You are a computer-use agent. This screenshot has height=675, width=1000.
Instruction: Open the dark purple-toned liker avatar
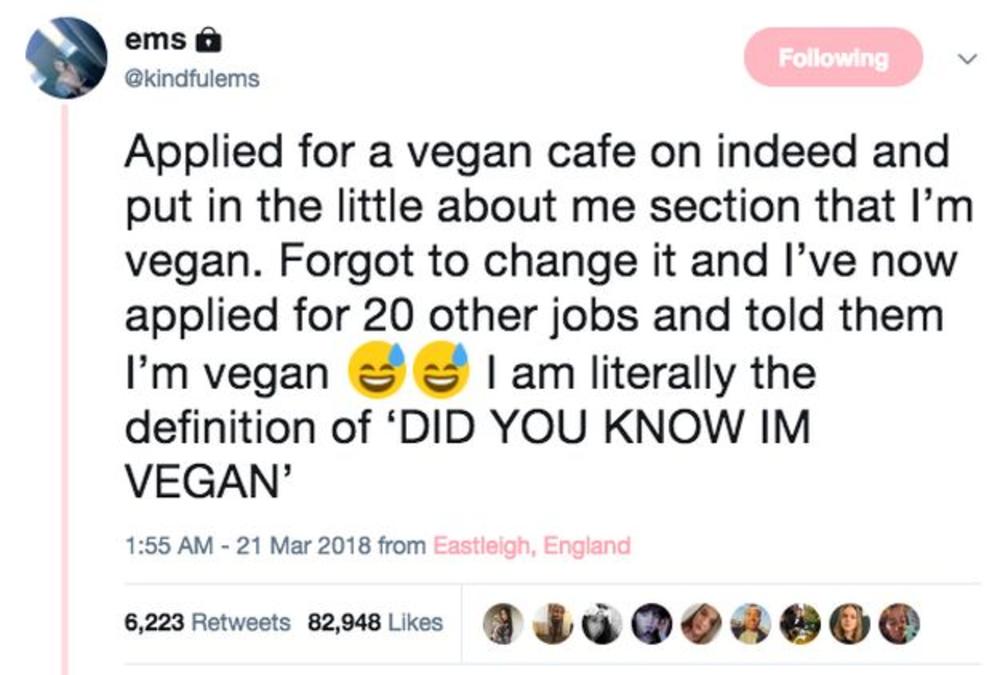651,623
